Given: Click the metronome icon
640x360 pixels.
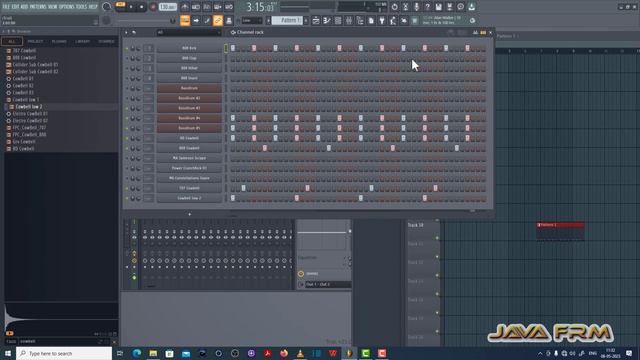Looking at the screenshot, I should pos(185,7).
